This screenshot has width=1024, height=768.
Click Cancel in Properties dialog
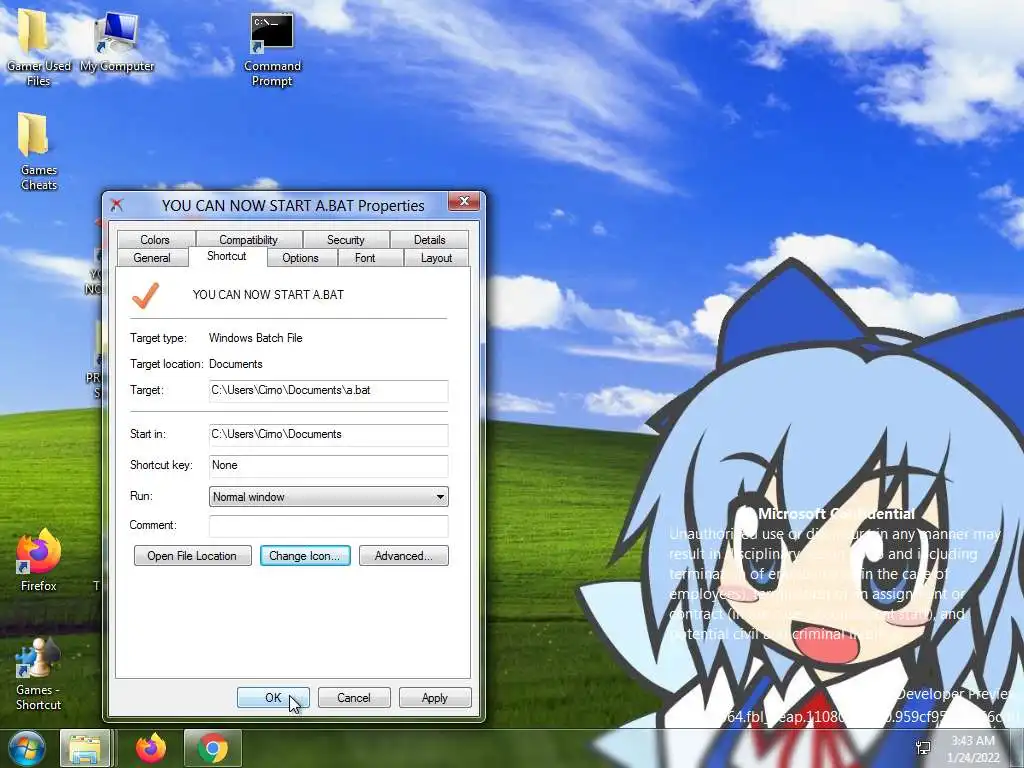click(x=354, y=697)
